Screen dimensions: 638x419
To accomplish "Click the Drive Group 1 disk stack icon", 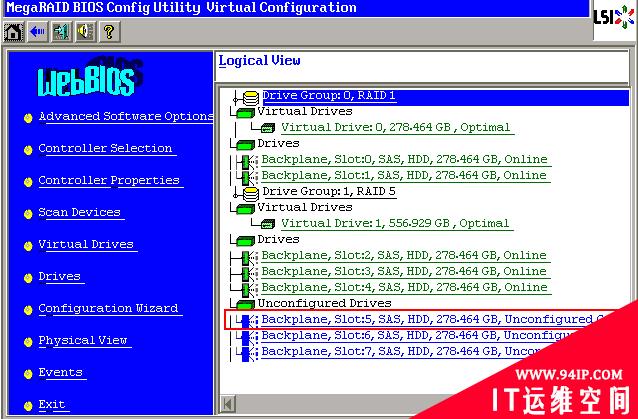I will click(251, 194).
